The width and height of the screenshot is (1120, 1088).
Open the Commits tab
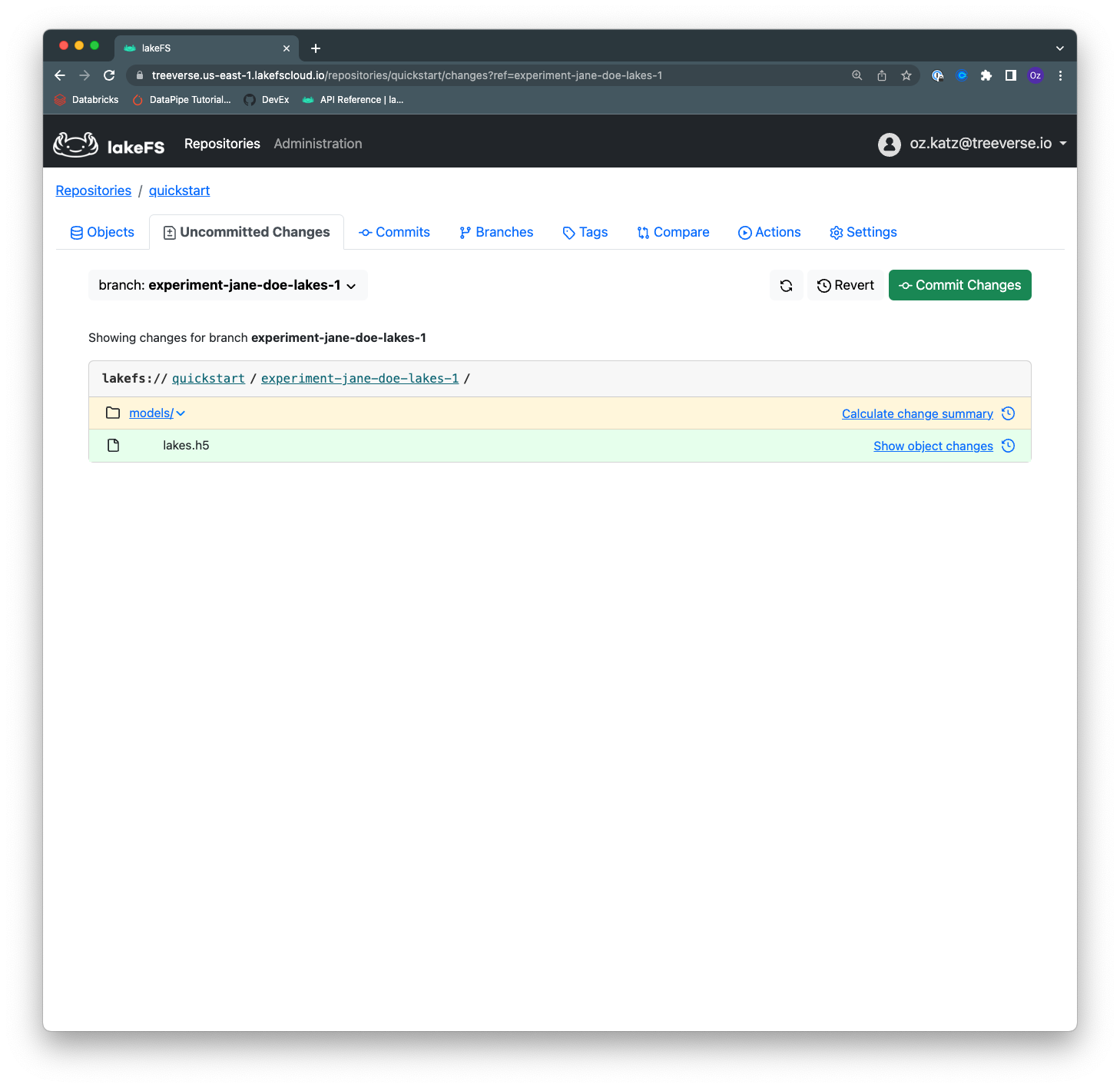coord(394,232)
